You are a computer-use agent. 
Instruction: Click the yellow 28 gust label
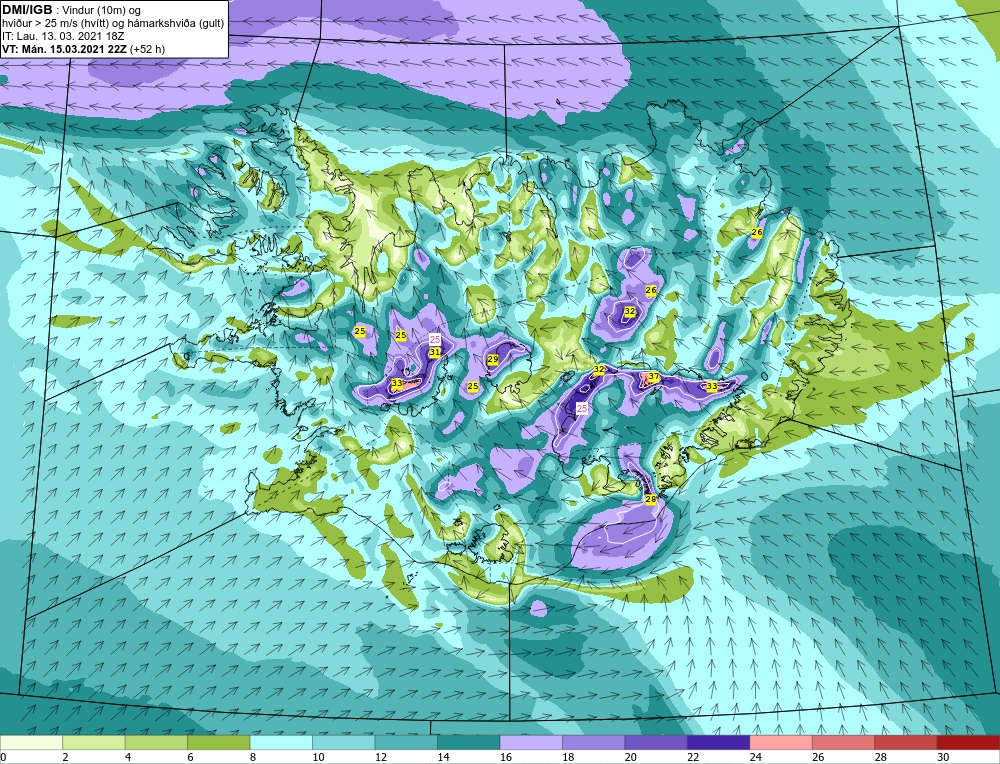click(x=651, y=499)
